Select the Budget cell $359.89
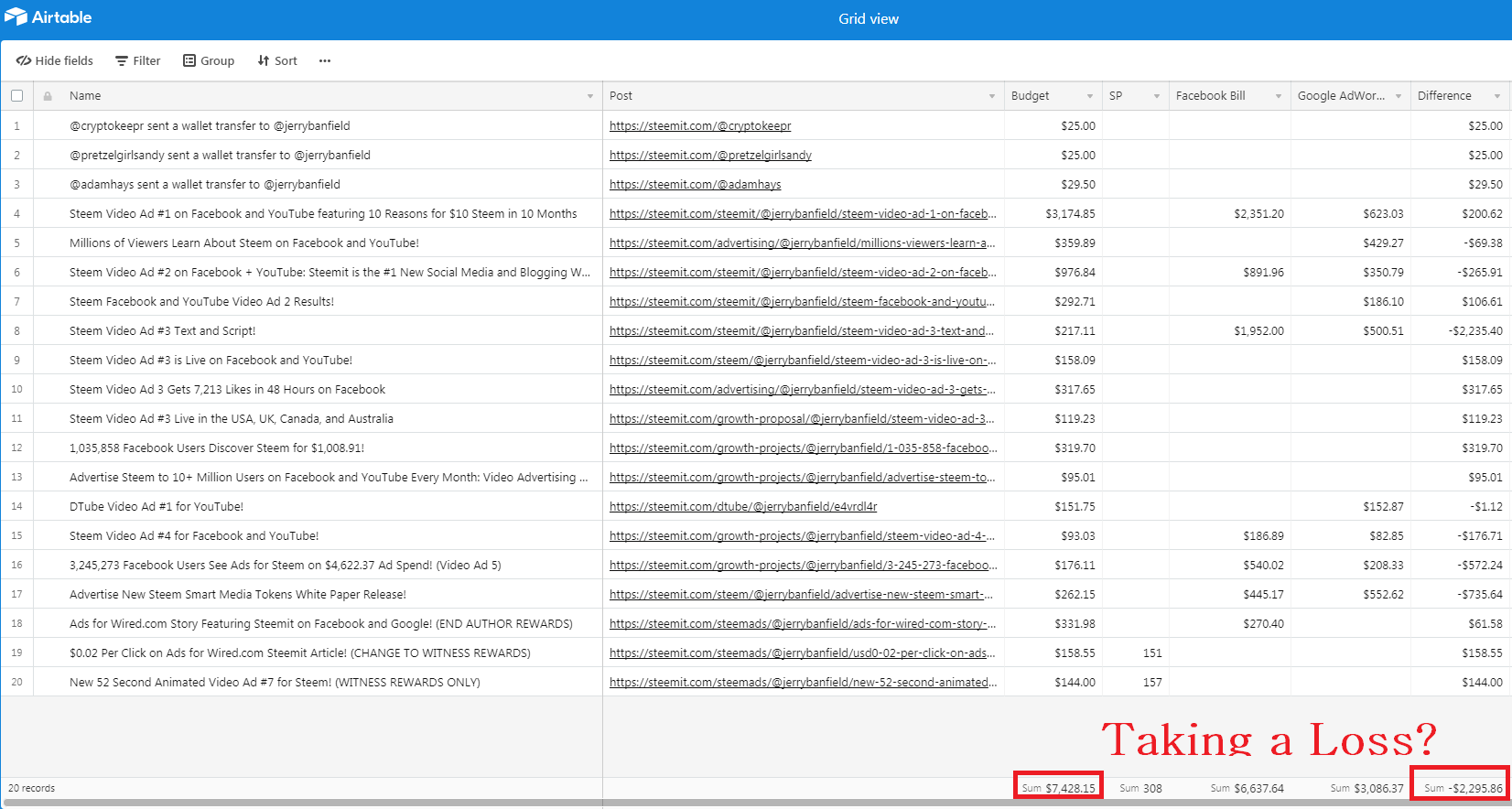This screenshot has width=1512, height=809. [1053, 243]
